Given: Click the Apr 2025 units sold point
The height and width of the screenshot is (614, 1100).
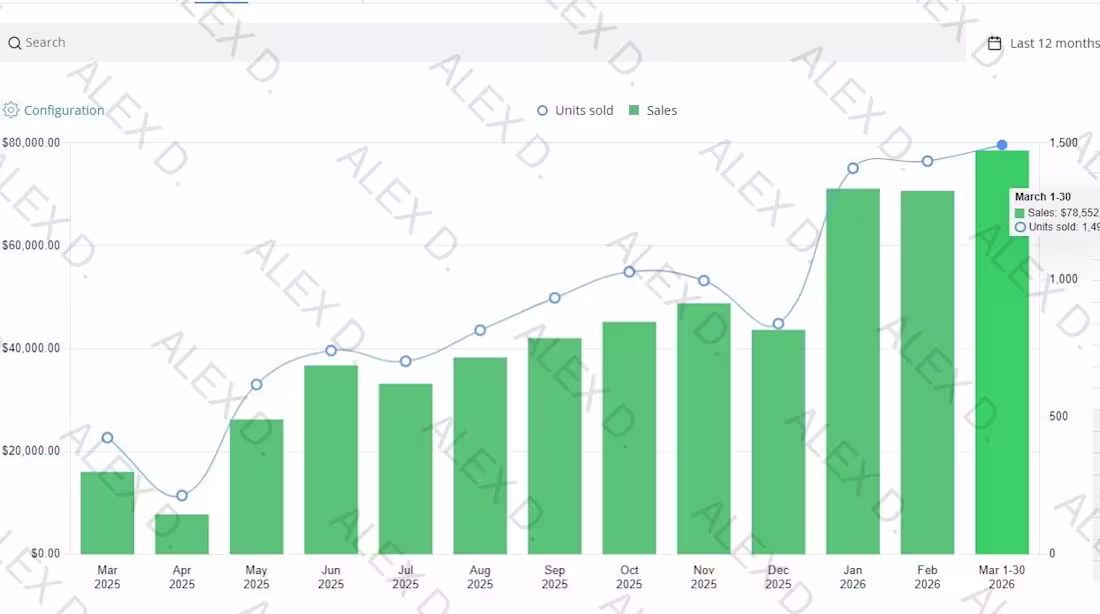Looking at the screenshot, I should (182, 495).
